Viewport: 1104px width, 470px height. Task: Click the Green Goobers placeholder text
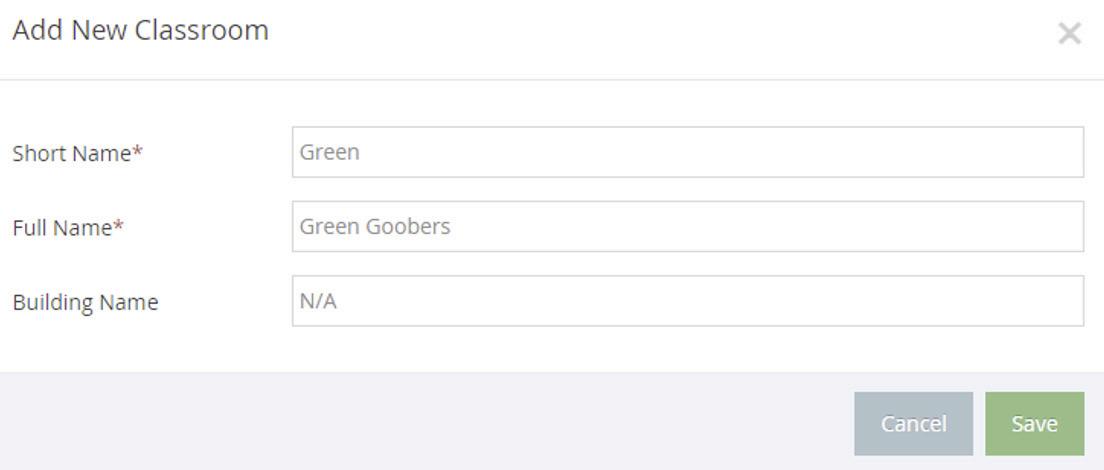click(x=375, y=226)
